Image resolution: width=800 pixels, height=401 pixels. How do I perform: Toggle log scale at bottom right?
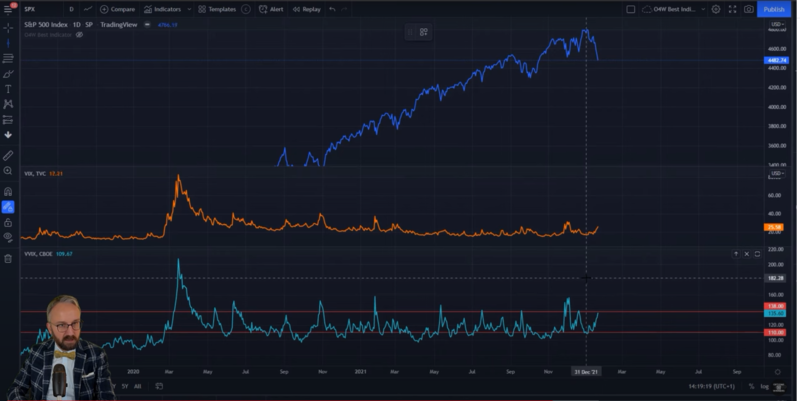(x=764, y=386)
